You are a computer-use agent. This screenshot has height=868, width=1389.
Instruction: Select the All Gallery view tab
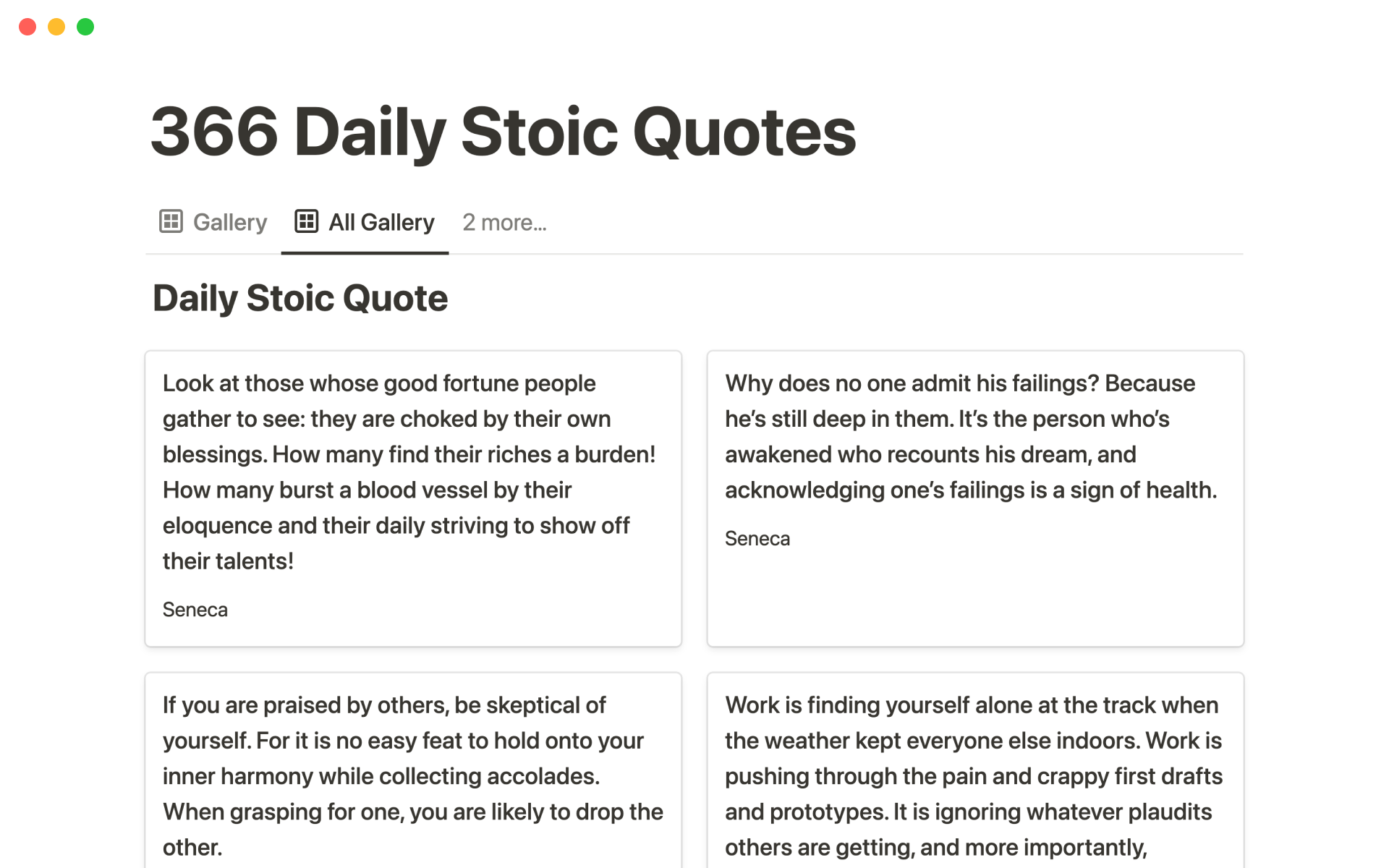[381, 222]
